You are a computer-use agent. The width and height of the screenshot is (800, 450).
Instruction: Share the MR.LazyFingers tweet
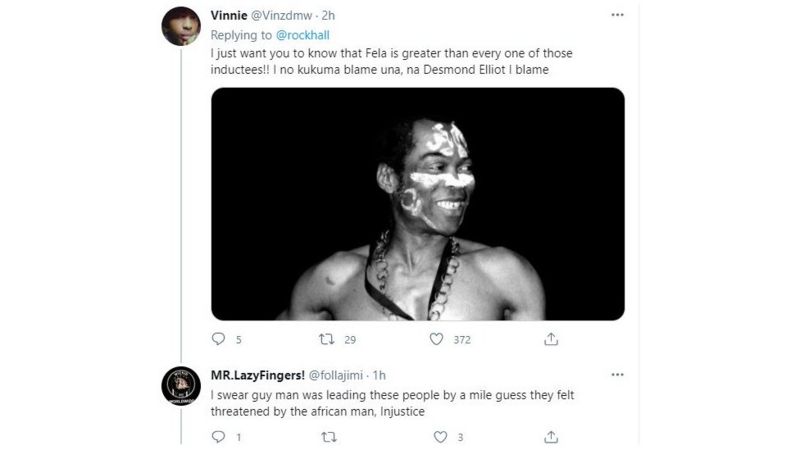pos(550,437)
